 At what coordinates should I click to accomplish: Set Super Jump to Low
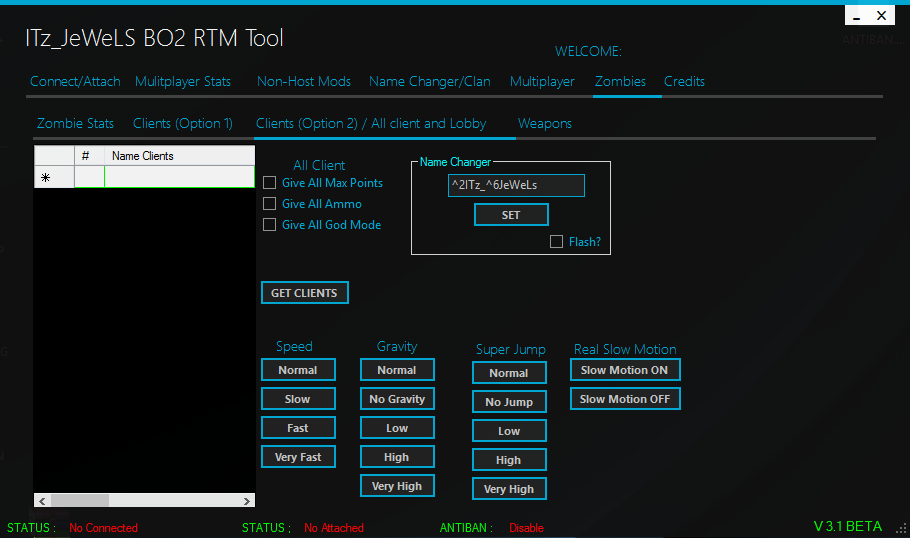point(509,431)
